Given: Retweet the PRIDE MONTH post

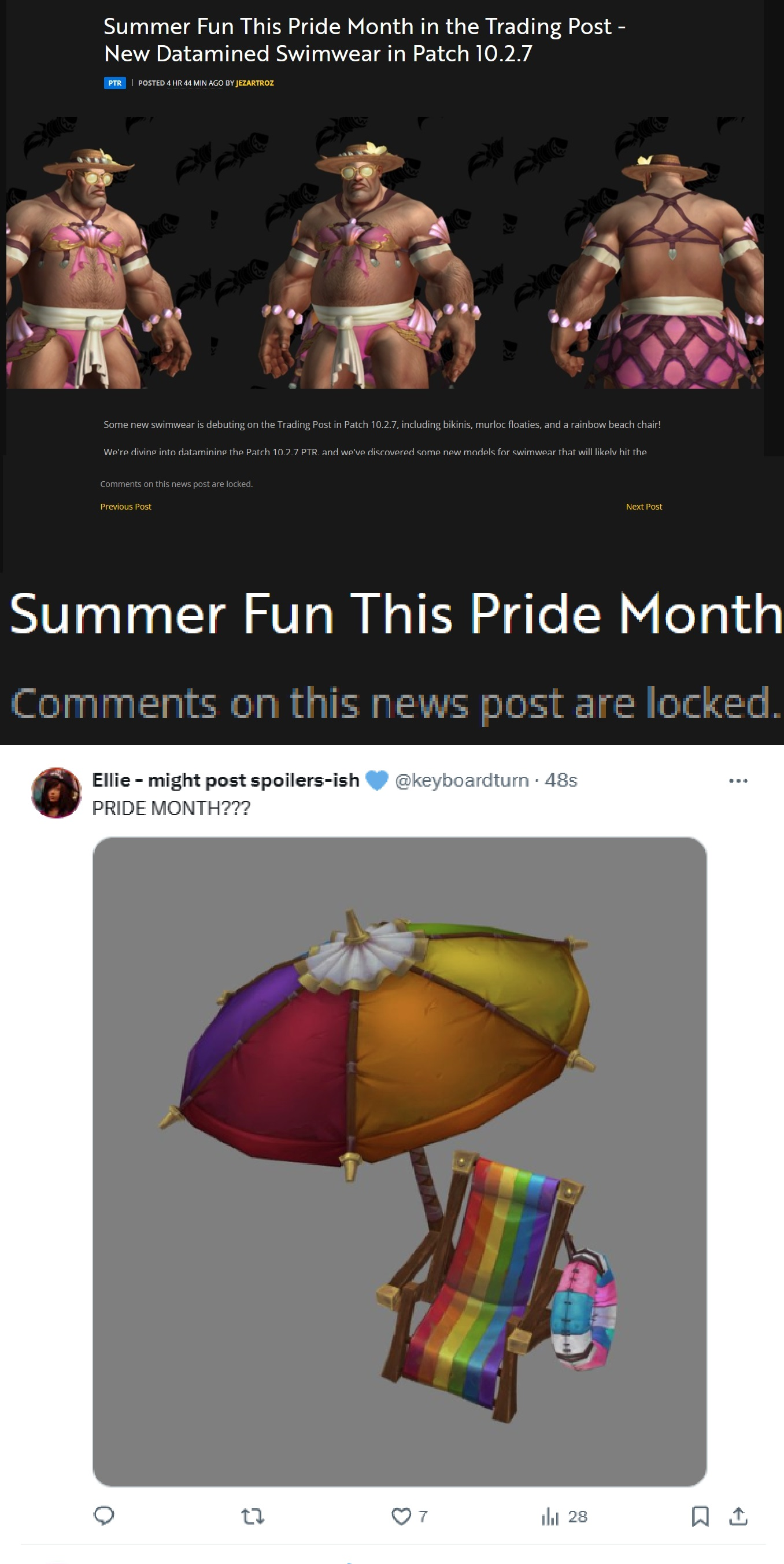Looking at the screenshot, I should (x=253, y=1516).
